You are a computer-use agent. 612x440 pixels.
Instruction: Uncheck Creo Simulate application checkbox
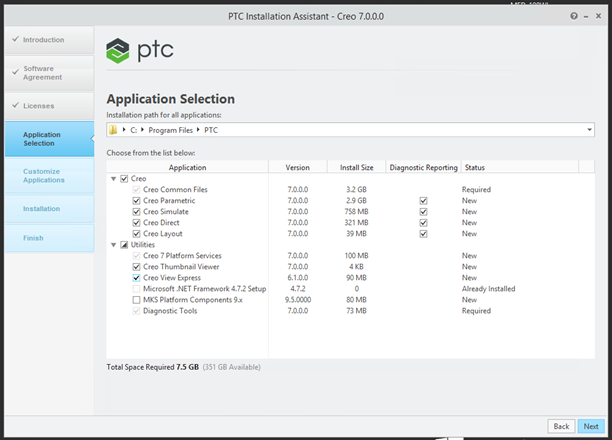coord(136,212)
